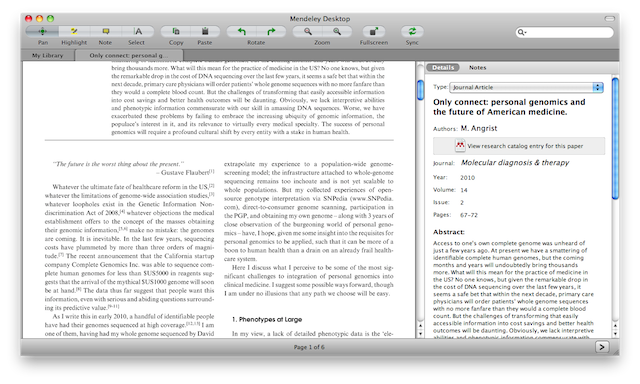Switch to the text Select tool
The image size is (640, 384).
138,31
